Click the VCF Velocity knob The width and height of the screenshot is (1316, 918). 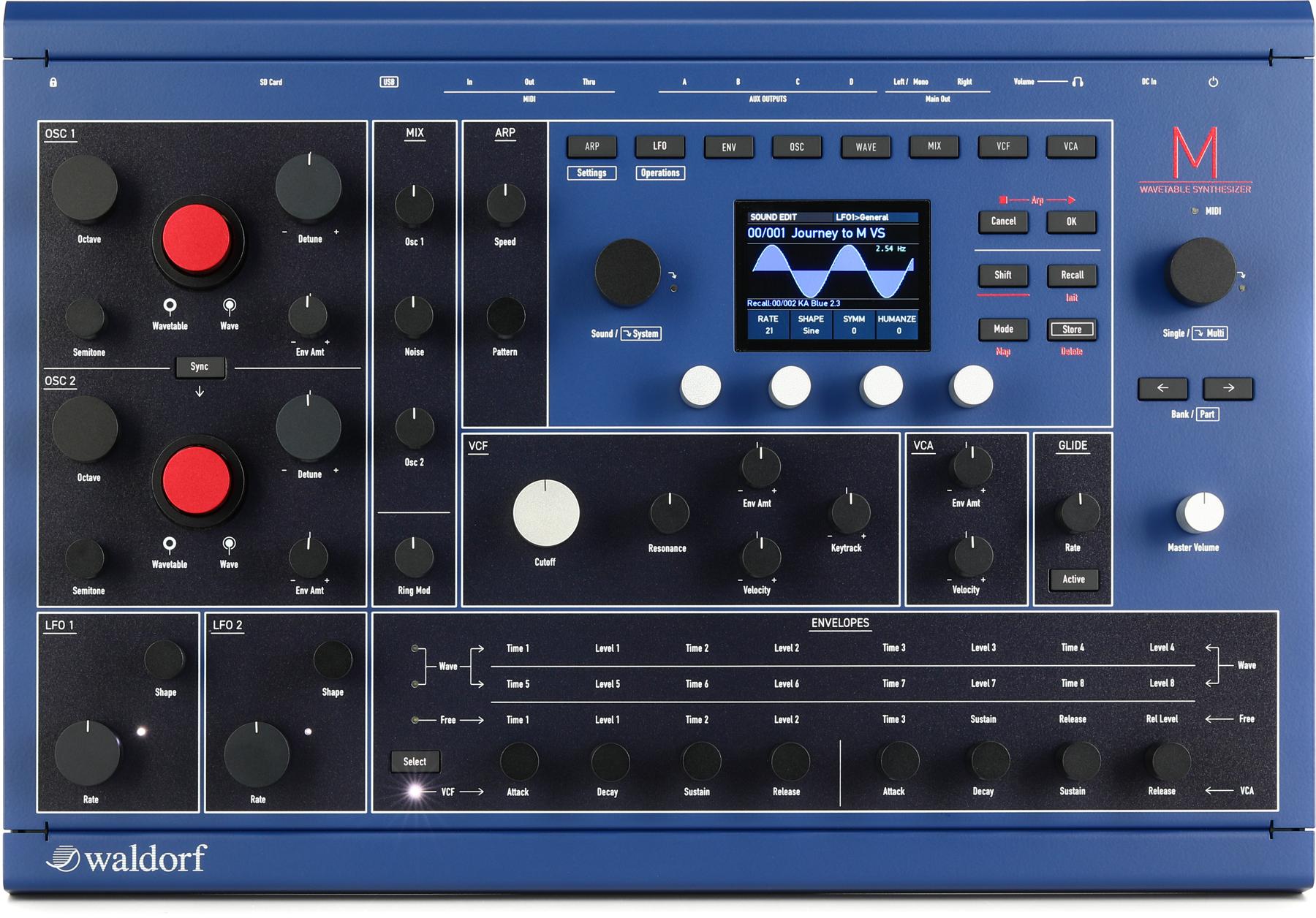click(x=761, y=557)
